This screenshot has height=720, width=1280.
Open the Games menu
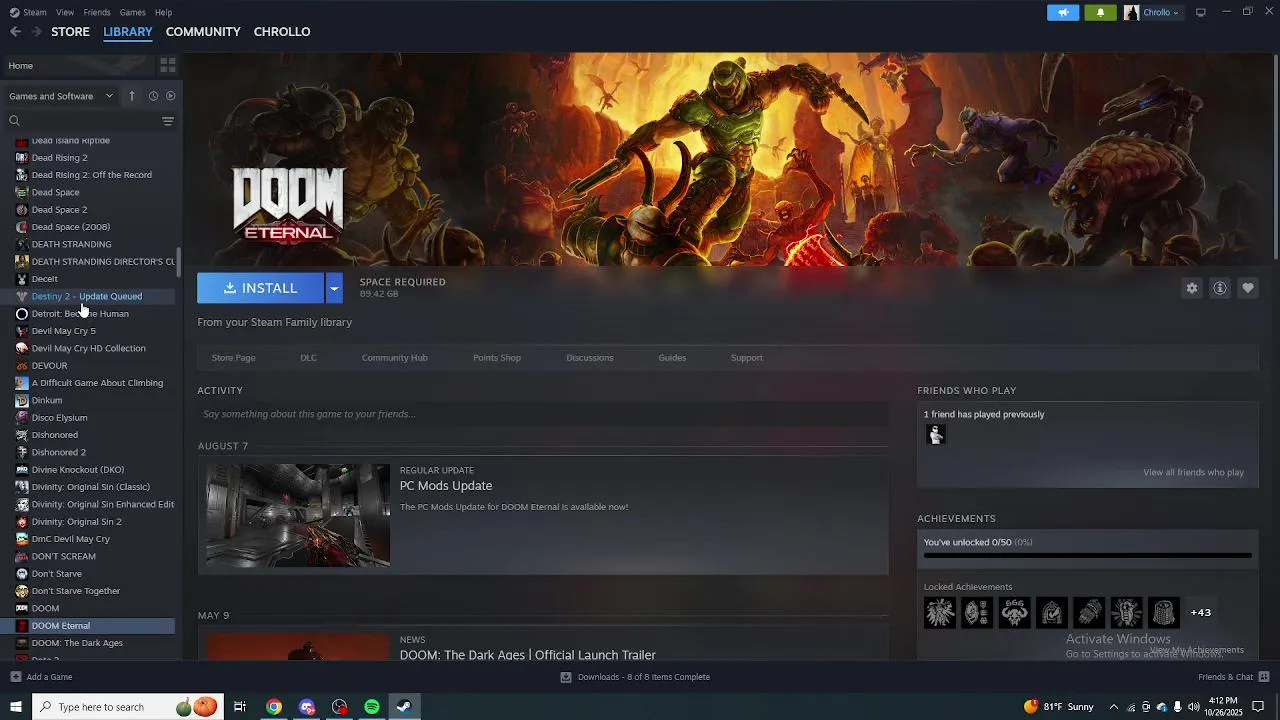pyautogui.click(x=132, y=12)
